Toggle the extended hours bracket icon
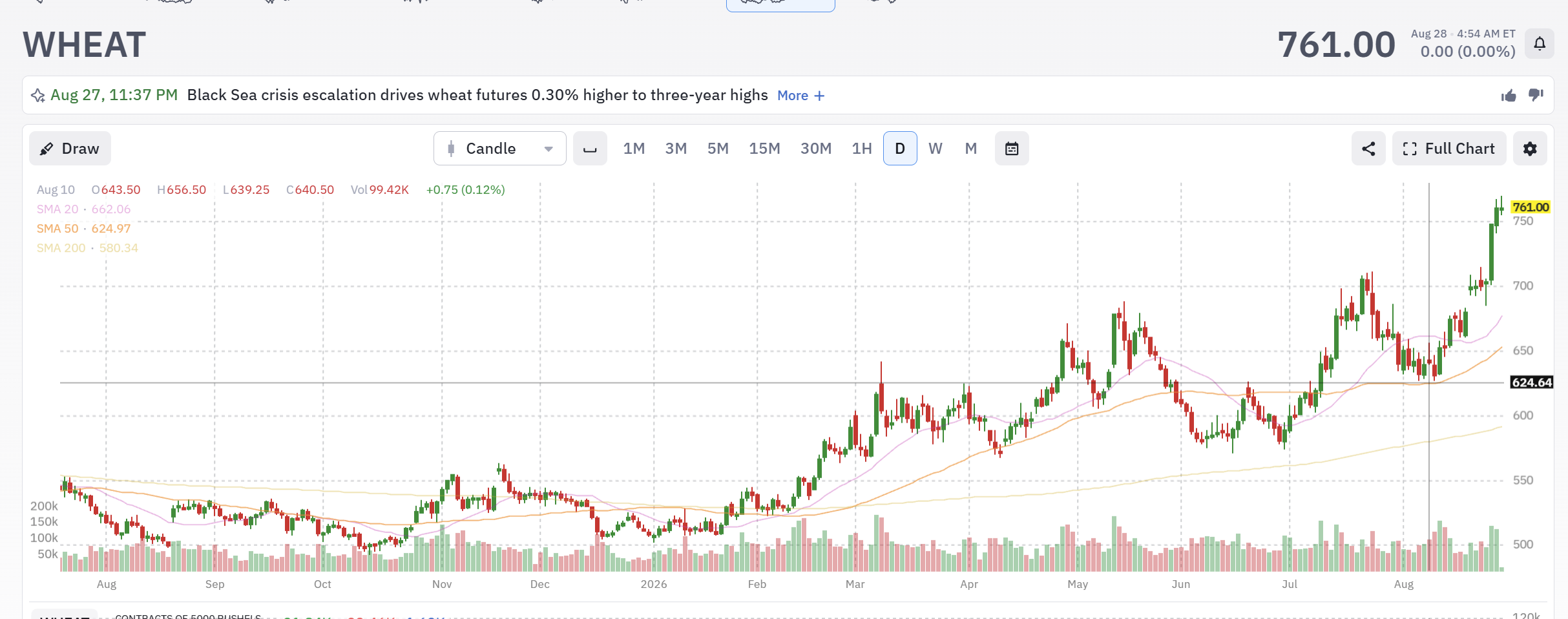The height and width of the screenshot is (619, 1568). point(590,149)
